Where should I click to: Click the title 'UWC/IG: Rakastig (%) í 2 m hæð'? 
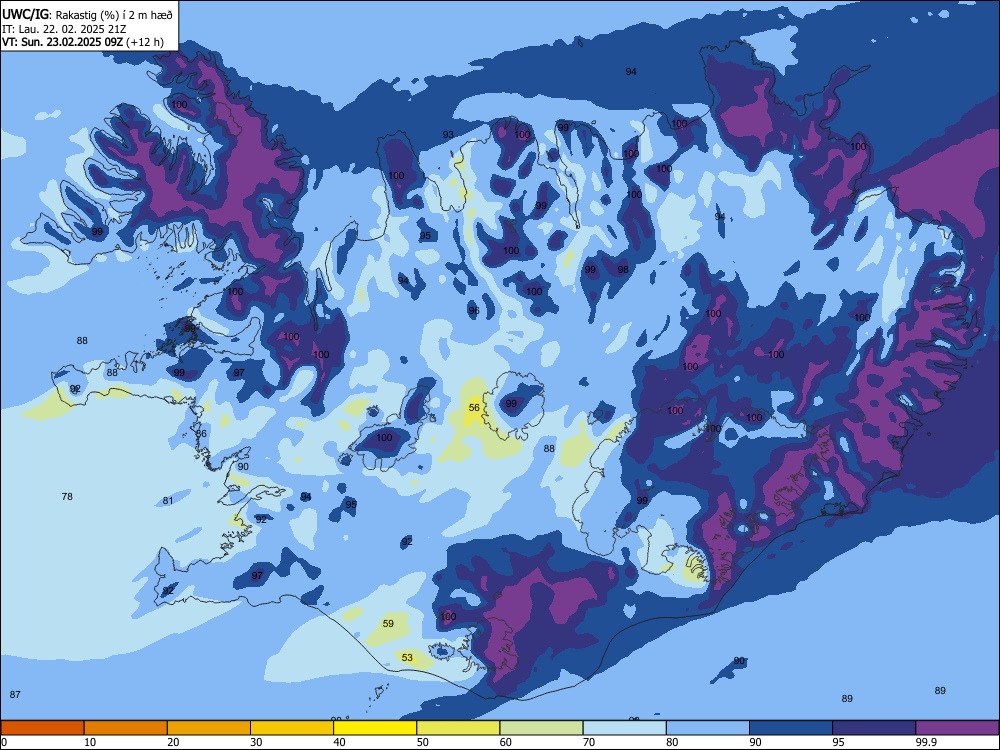tap(87, 14)
